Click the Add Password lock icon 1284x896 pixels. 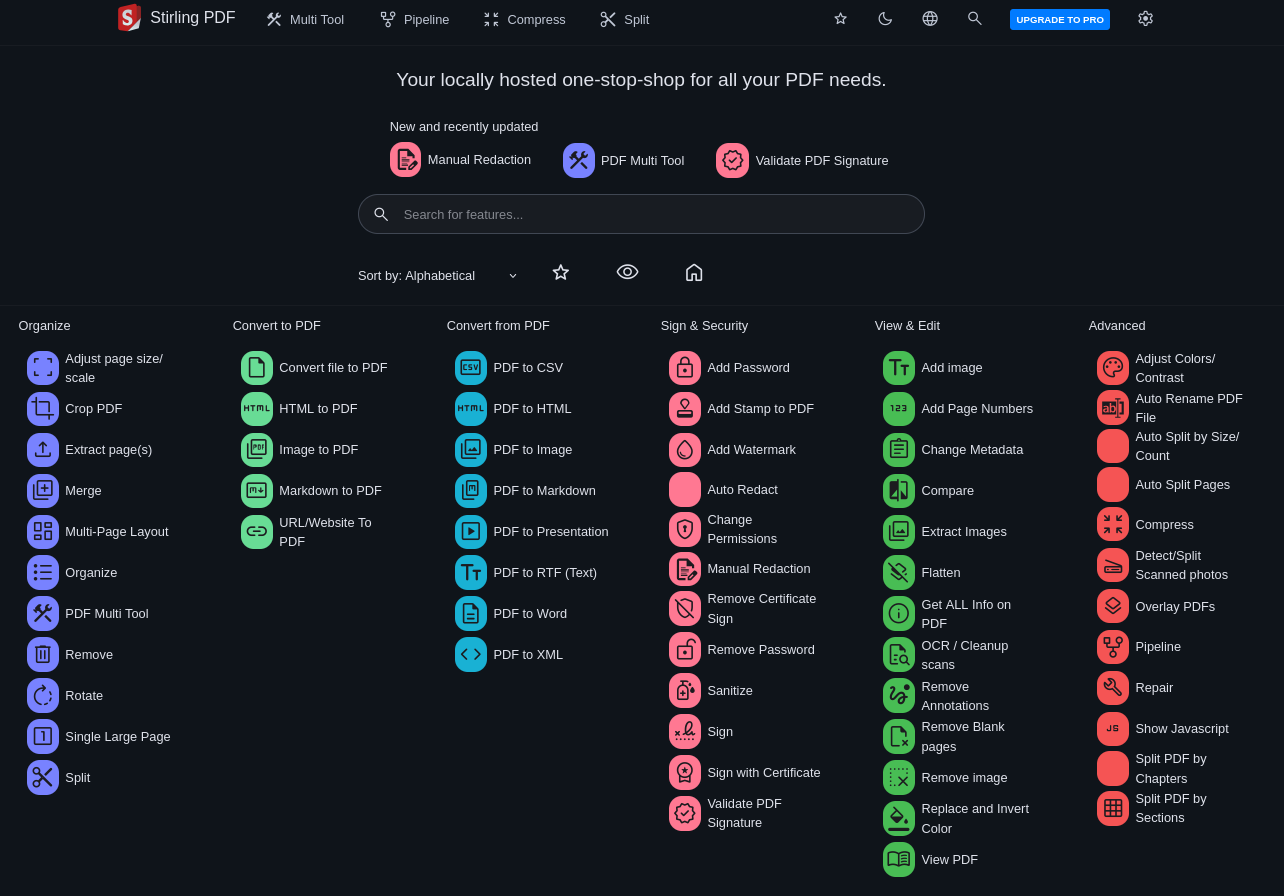pos(685,368)
